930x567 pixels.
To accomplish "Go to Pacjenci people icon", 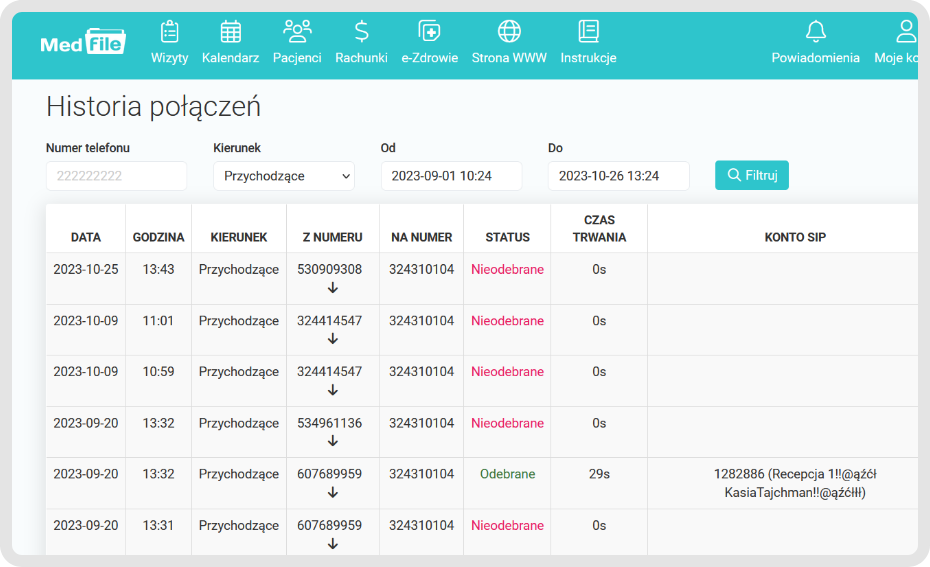I will coord(298,31).
